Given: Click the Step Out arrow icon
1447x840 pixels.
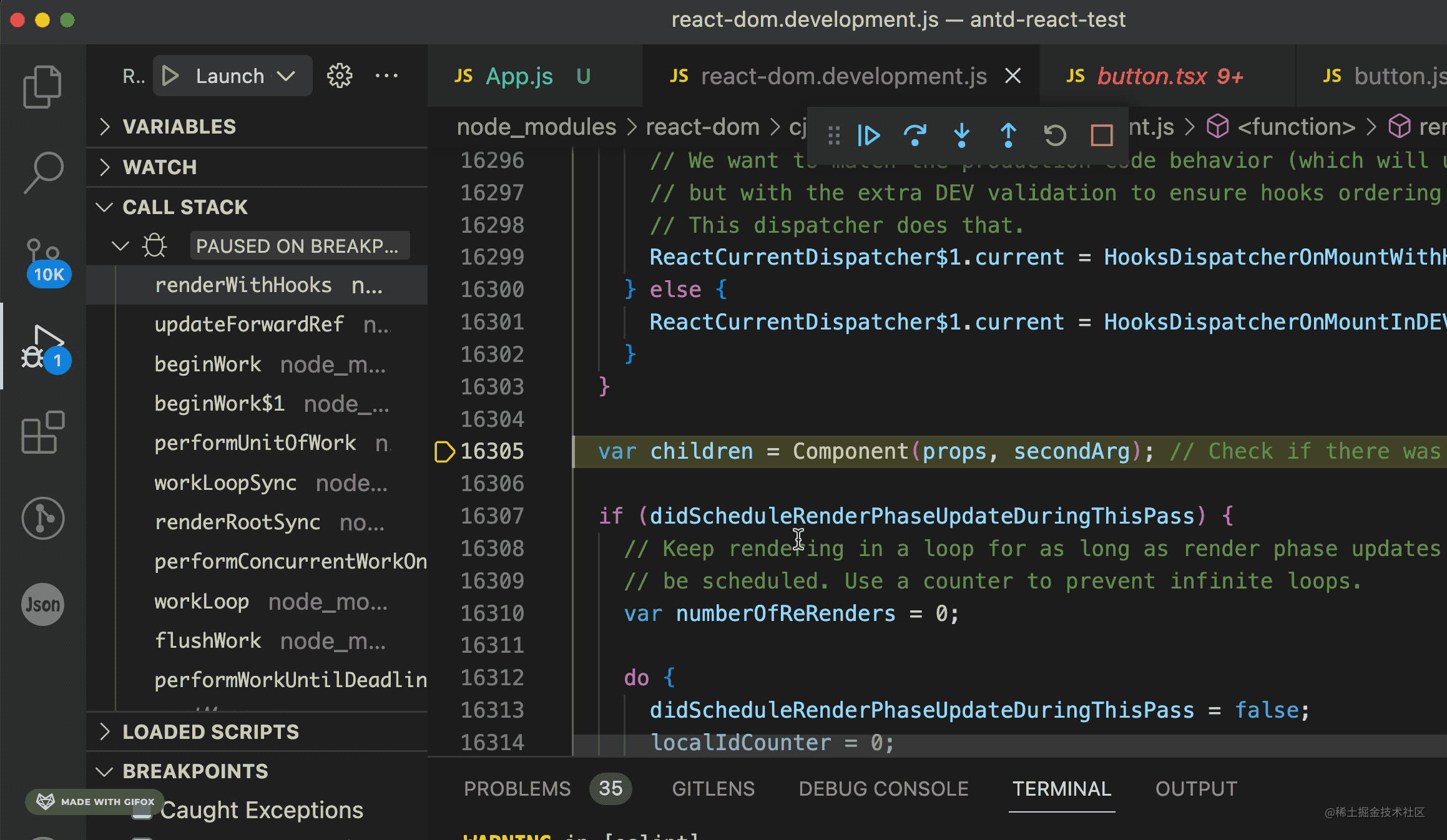Looking at the screenshot, I should (1008, 135).
